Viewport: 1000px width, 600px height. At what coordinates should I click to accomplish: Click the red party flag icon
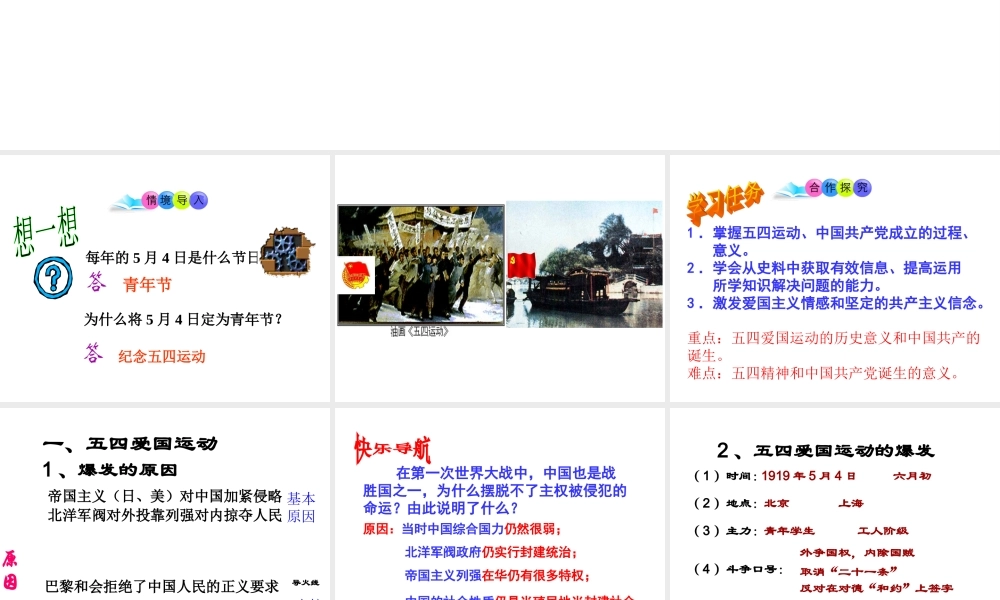point(522,265)
